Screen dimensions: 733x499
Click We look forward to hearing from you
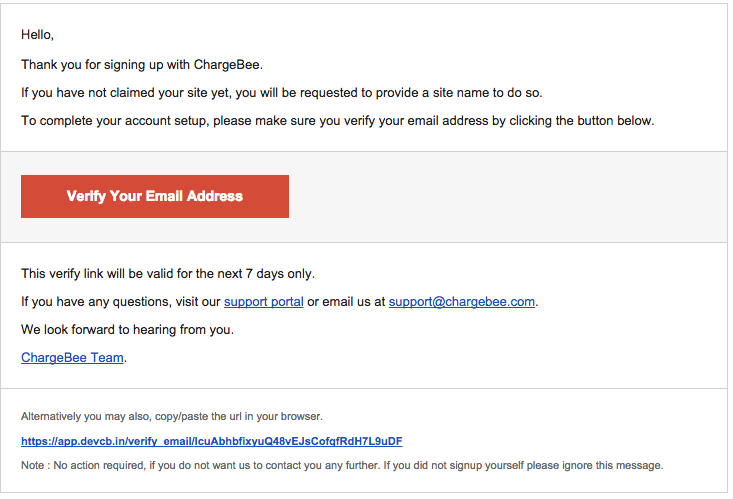127,330
